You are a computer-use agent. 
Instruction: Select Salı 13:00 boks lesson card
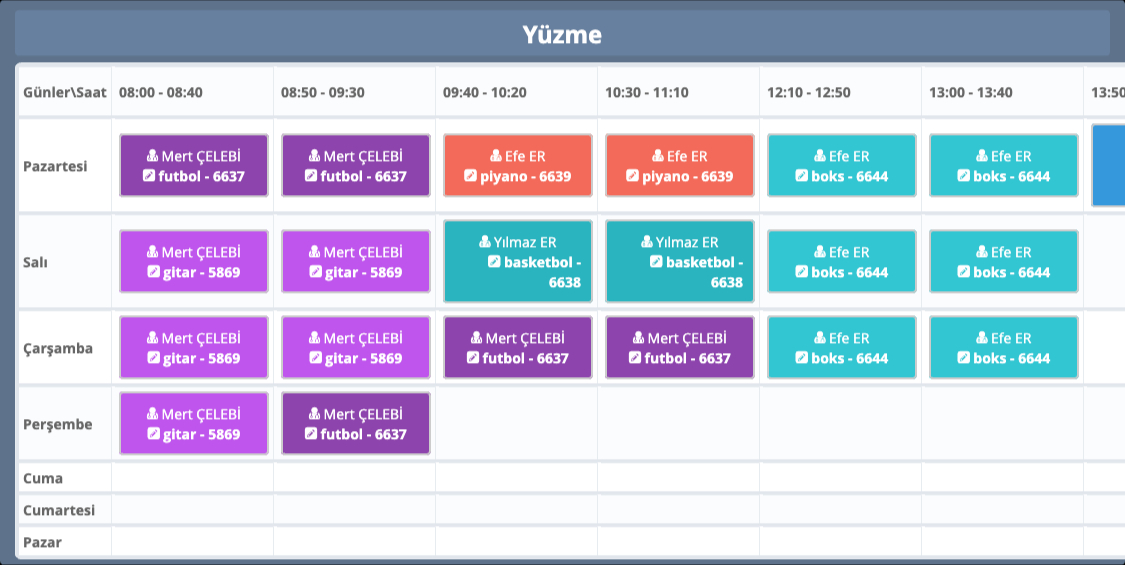[1004, 262]
